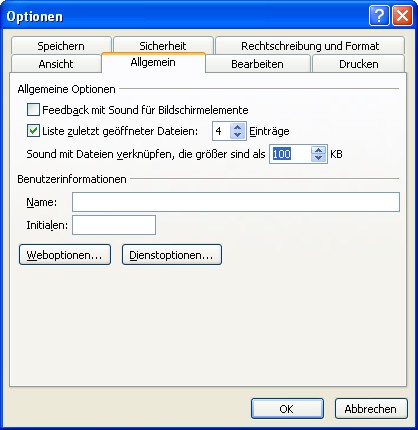This screenshot has height=430, width=418.
Task: Increase recently opened files entries count
Action: click(237, 127)
